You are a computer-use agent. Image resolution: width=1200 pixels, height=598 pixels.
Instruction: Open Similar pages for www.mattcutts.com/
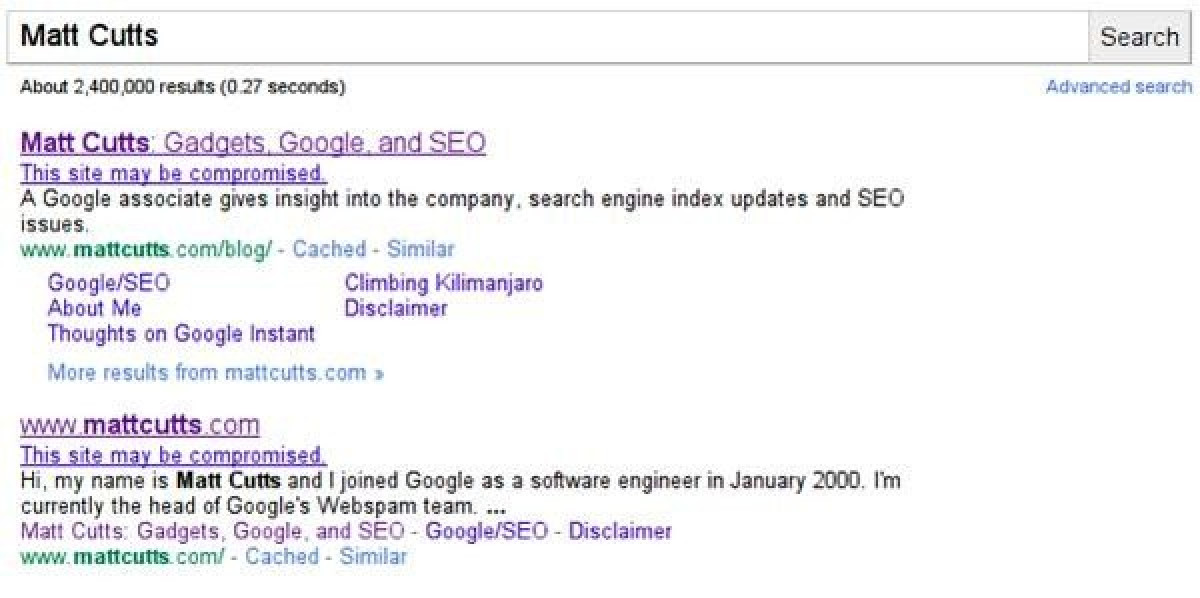pos(373,557)
